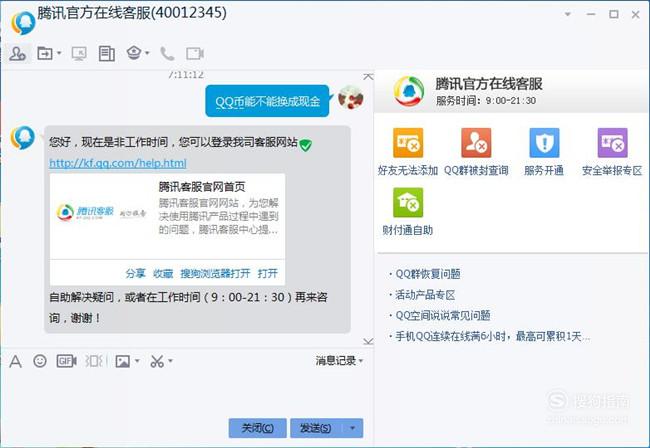Open the 腾讯客服官网首页 preview card title
The width and height of the screenshot is (650, 448).
coord(202,187)
